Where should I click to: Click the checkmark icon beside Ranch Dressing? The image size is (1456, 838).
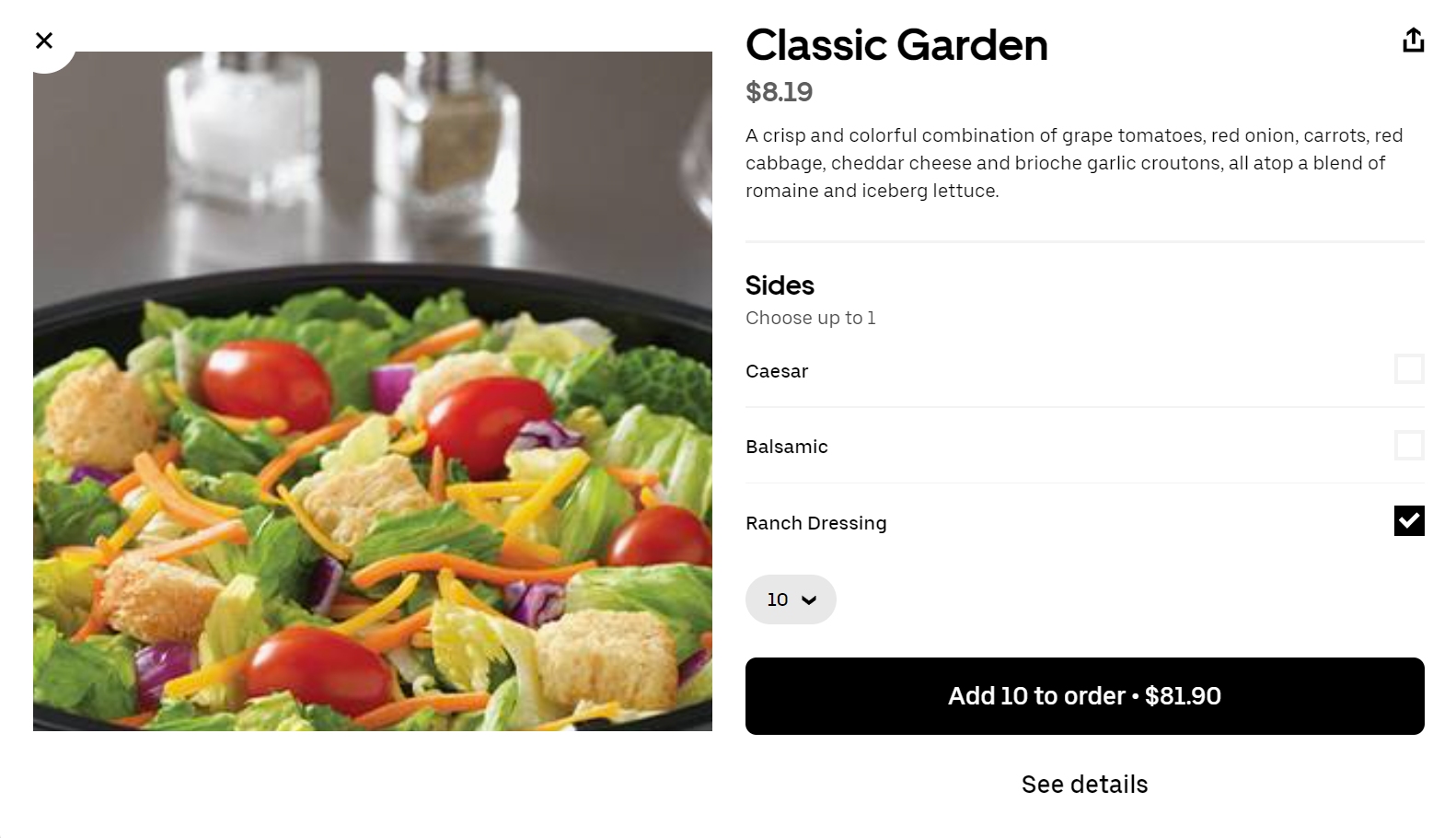(1409, 521)
